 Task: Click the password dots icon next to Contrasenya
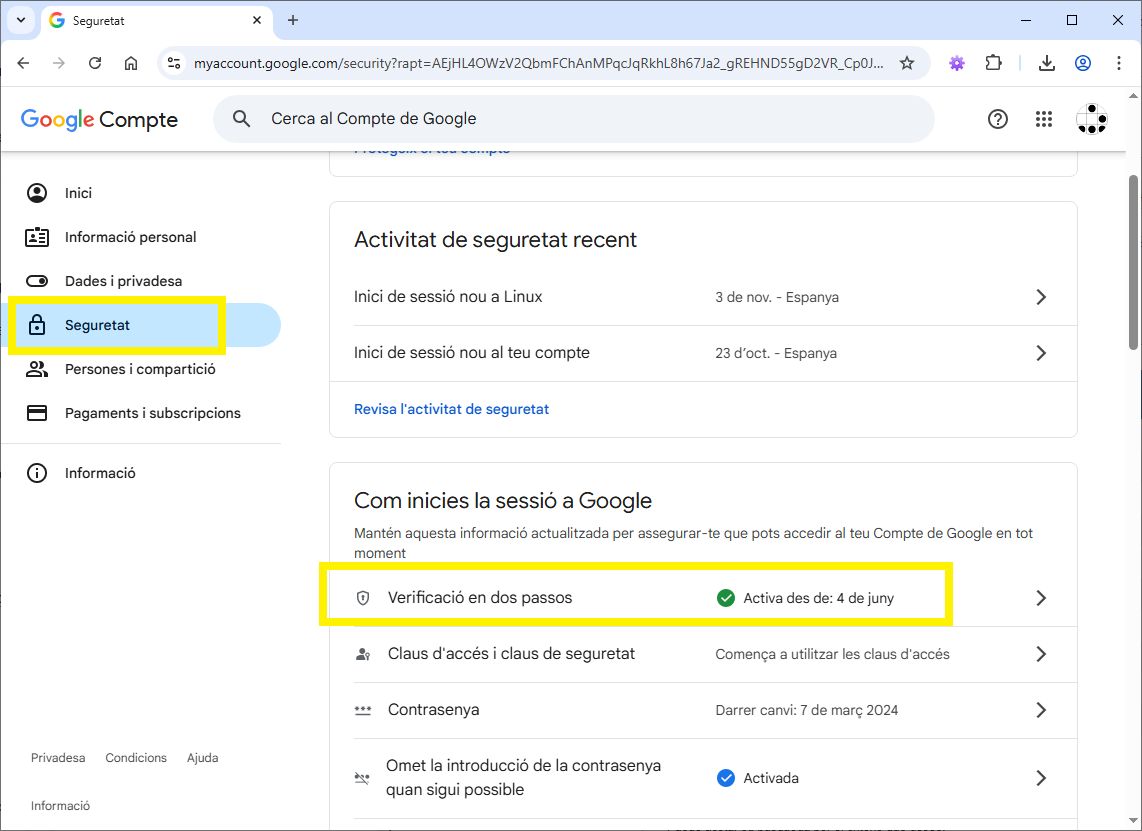pos(362,709)
